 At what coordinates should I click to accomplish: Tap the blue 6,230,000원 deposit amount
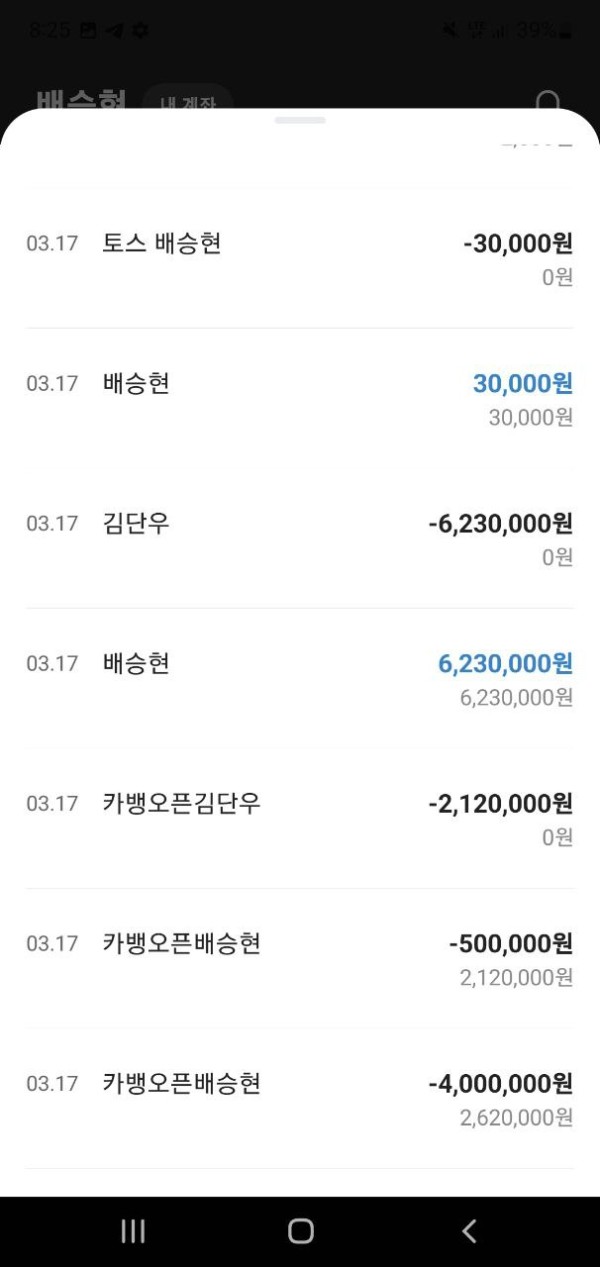tap(505, 663)
